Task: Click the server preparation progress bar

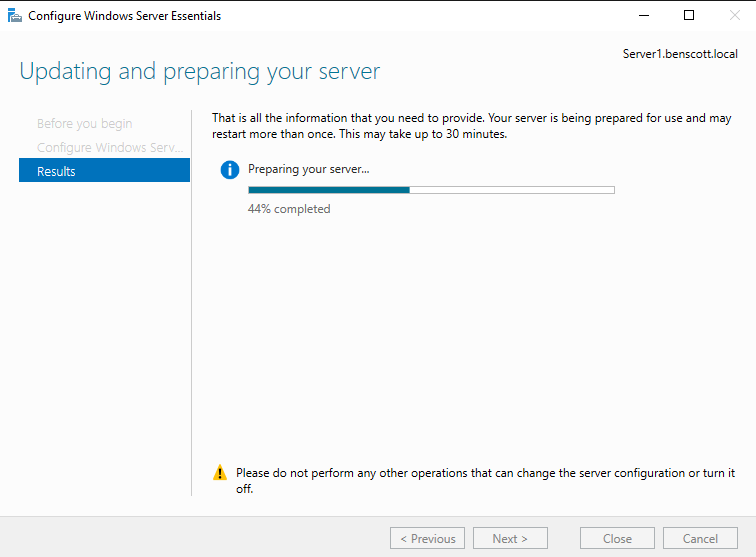Action: (431, 190)
